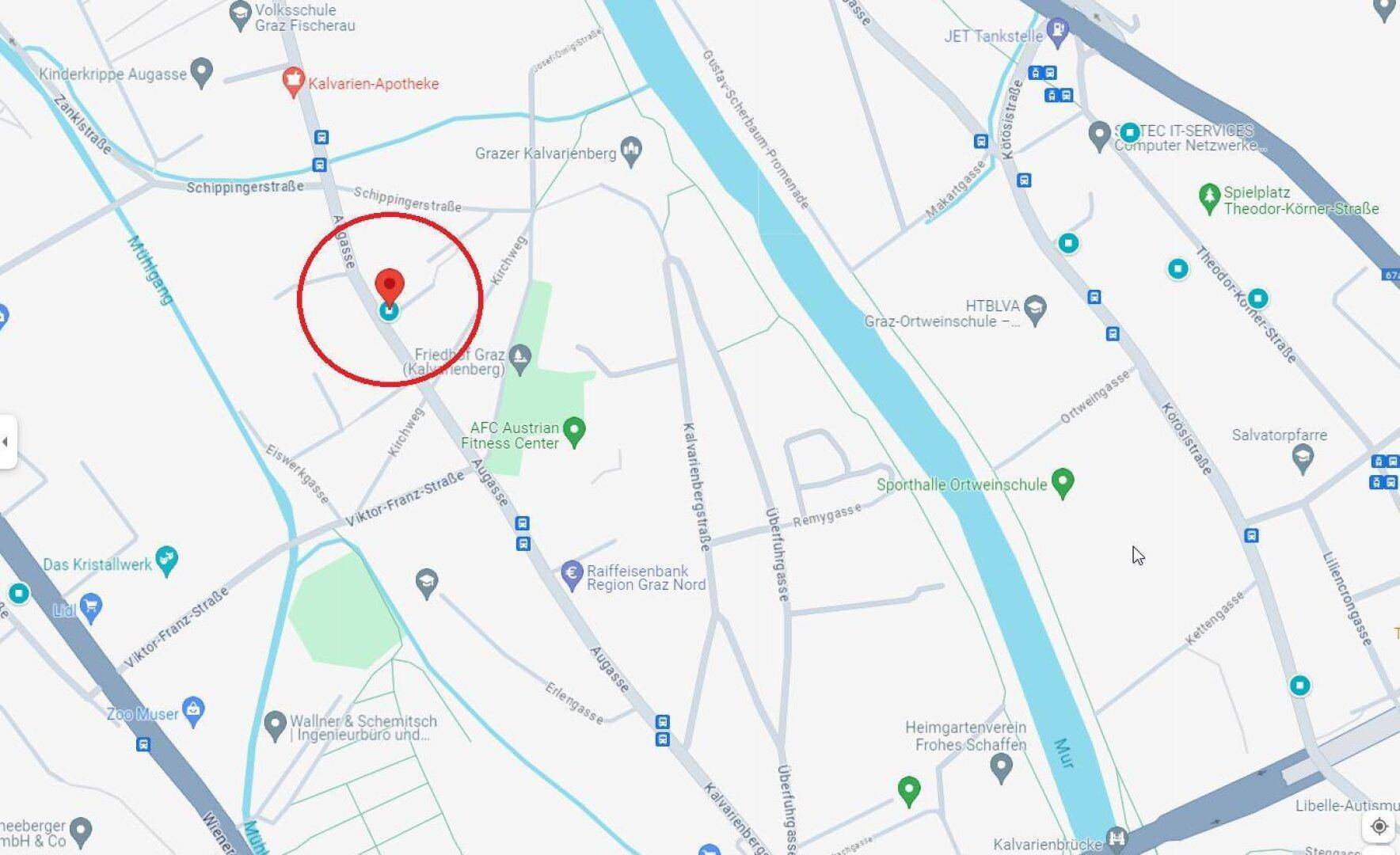Screen dimensions: 1400x855
Task: Select the Sporthalle Ortweinschule green pin
Action: (x=1063, y=483)
